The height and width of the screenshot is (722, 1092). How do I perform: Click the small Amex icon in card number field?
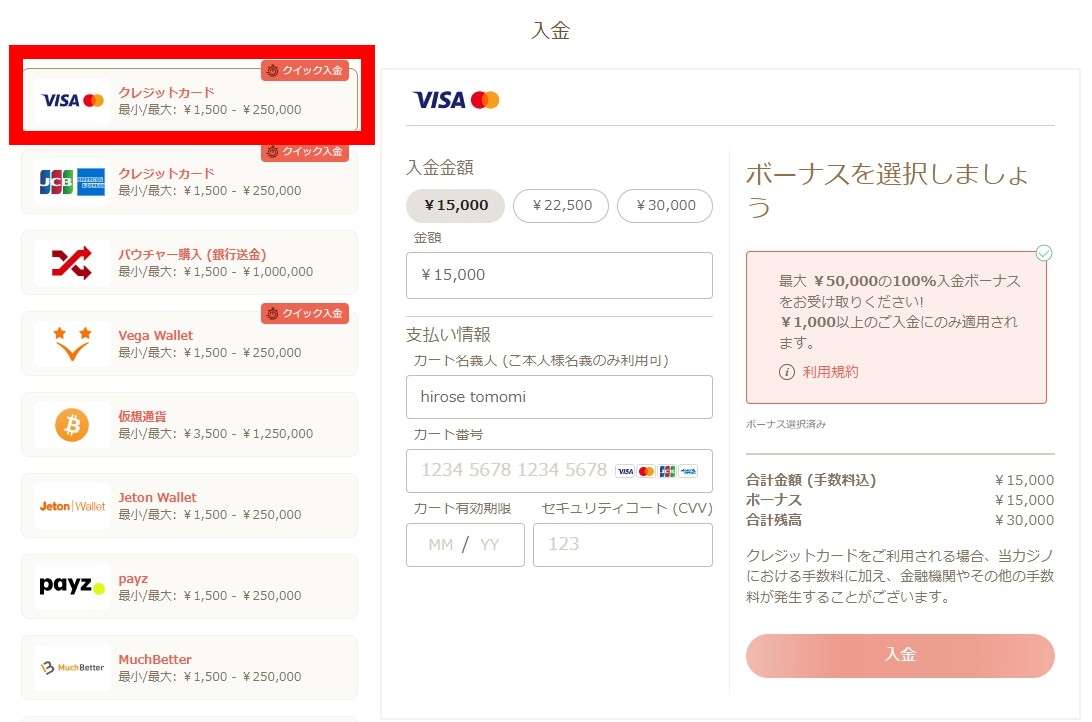click(688, 471)
